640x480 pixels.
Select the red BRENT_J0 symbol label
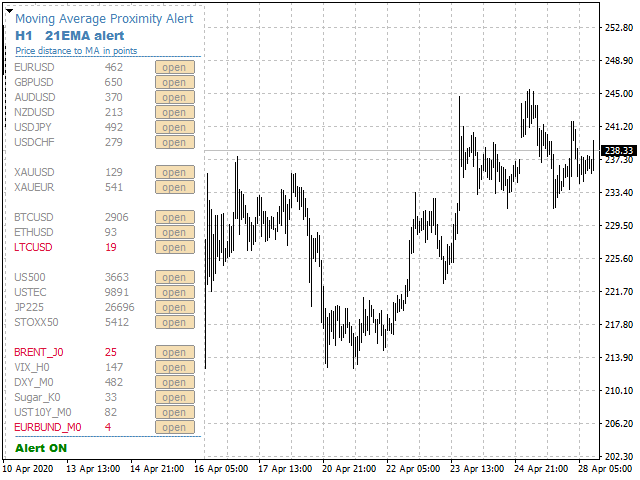39,352
